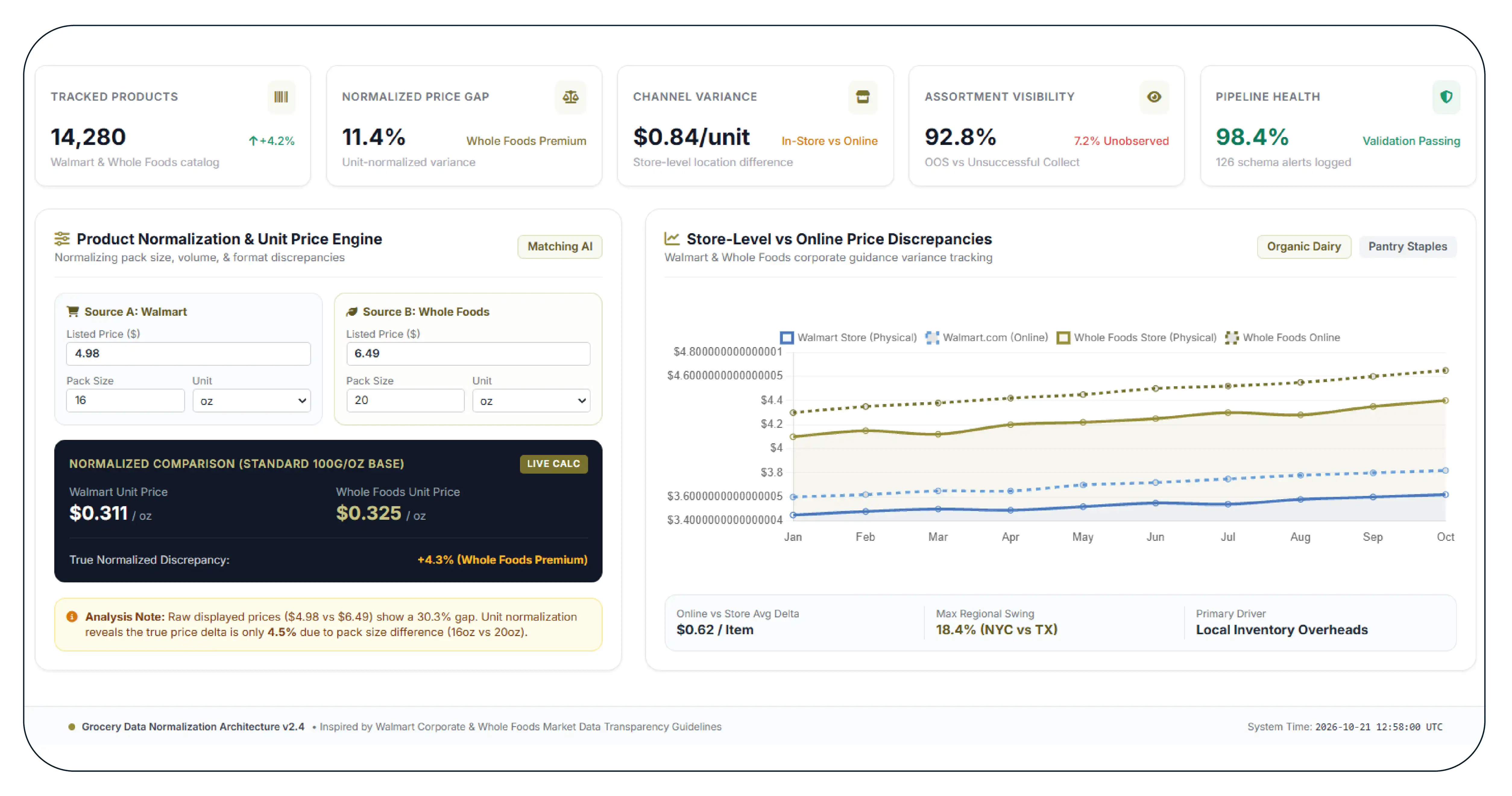
Task: Click the $0.84/unit channel variance value
Action: [691, 137]
